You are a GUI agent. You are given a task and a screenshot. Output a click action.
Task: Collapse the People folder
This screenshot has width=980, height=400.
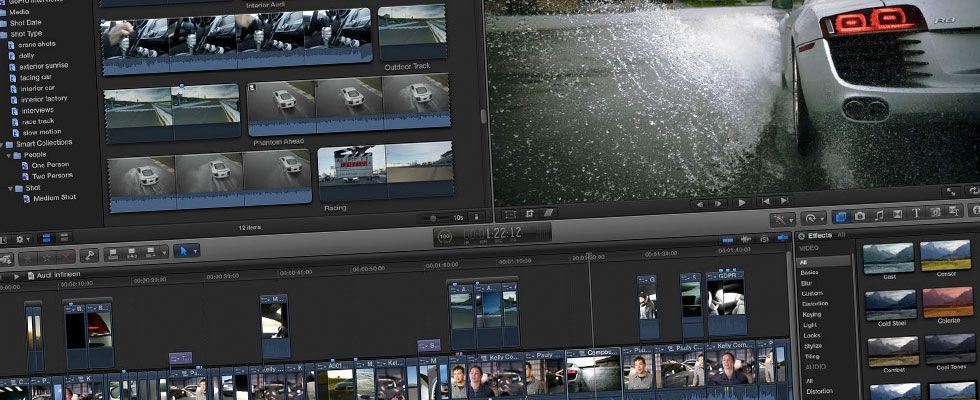click(x=9, y=156)
